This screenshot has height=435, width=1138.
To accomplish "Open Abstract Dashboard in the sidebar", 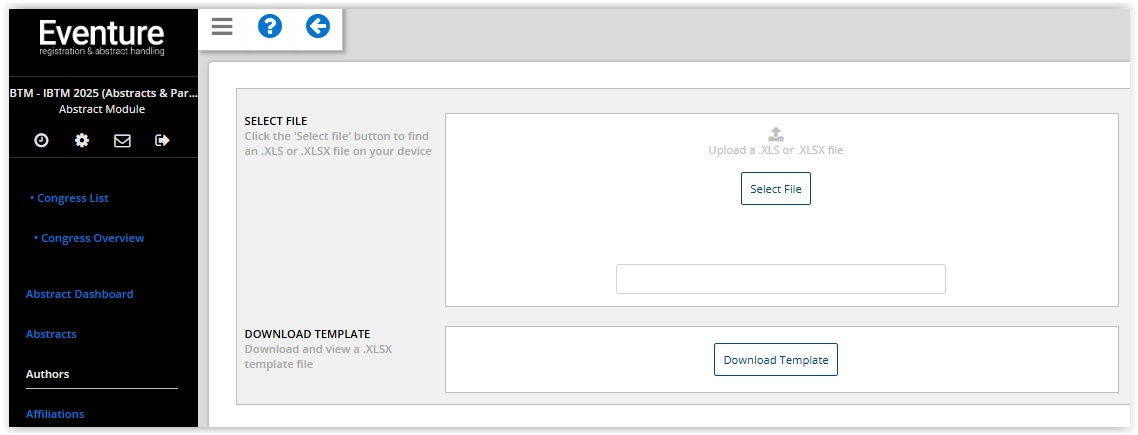I will (x=79, y=294).
